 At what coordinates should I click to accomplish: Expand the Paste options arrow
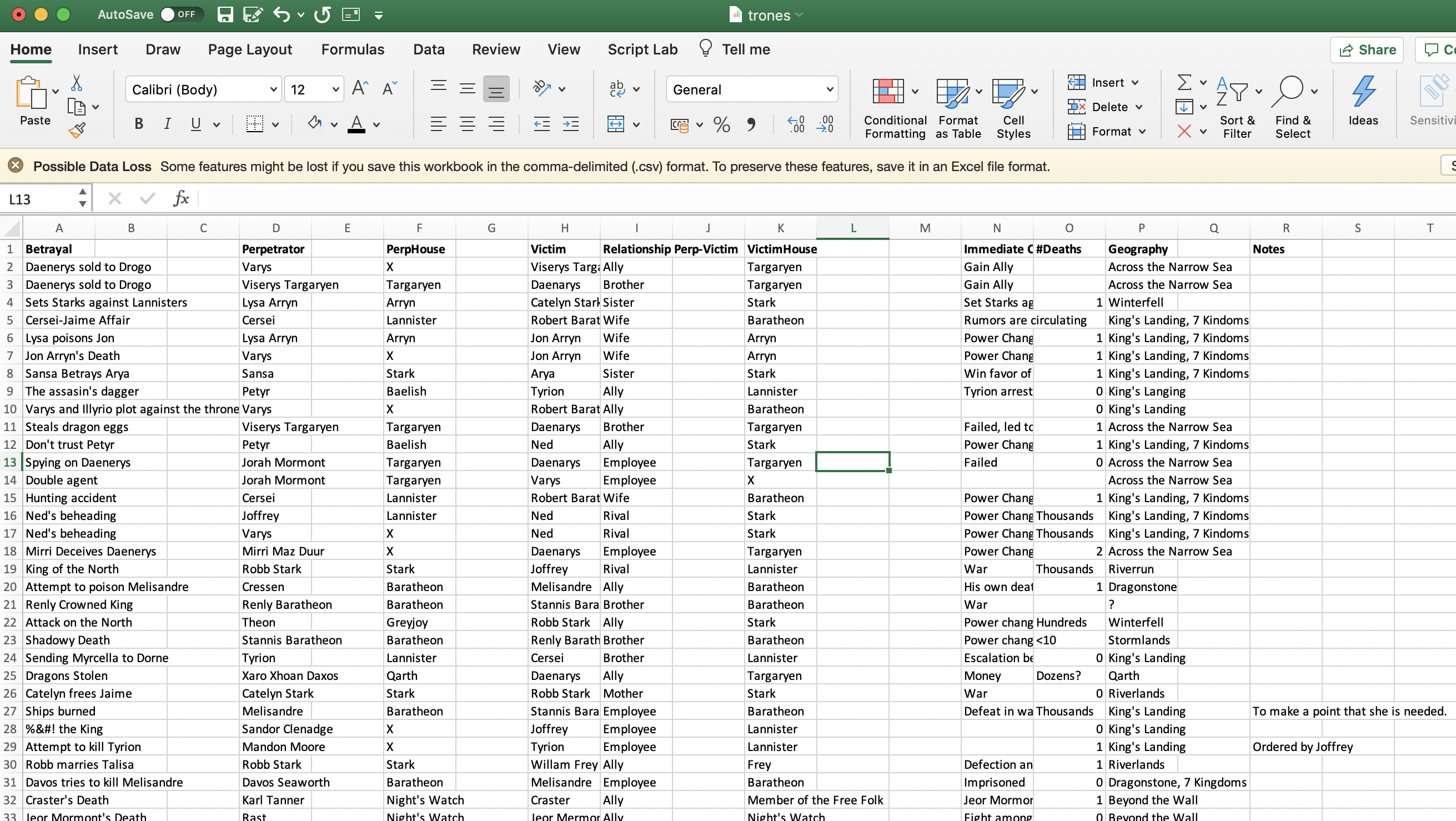coord(56,91)
